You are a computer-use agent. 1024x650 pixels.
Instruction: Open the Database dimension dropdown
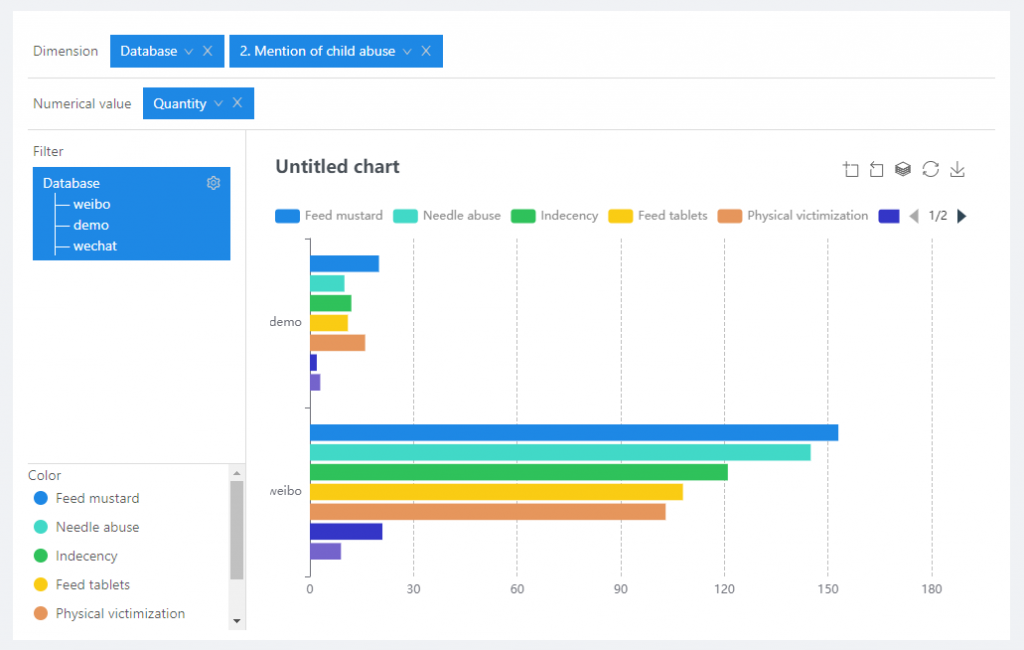pyautogui.click(x=188, y=51)
